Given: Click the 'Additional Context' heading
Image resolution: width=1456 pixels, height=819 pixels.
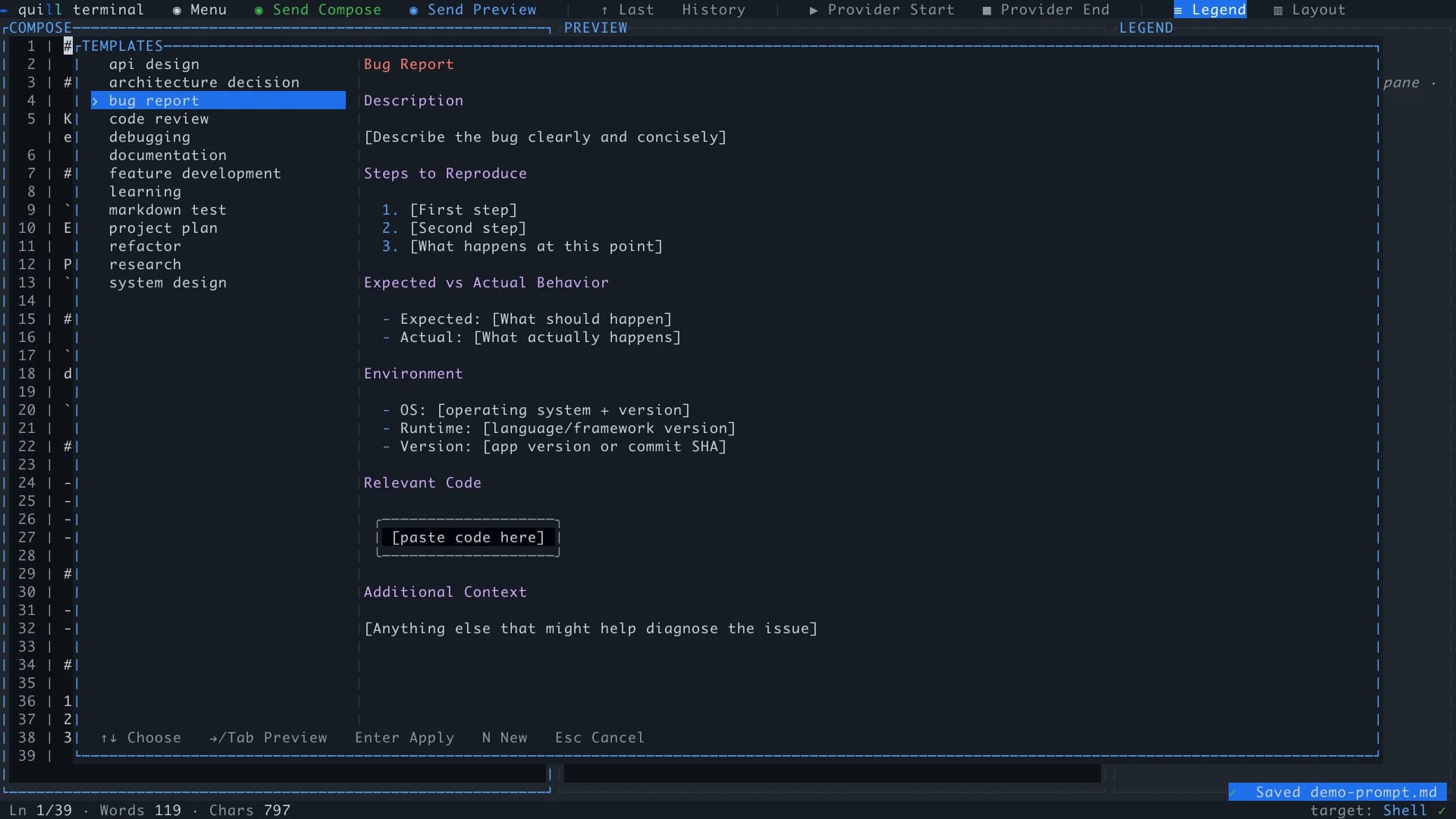Looking at the screenshot, I should pos(445,592).
